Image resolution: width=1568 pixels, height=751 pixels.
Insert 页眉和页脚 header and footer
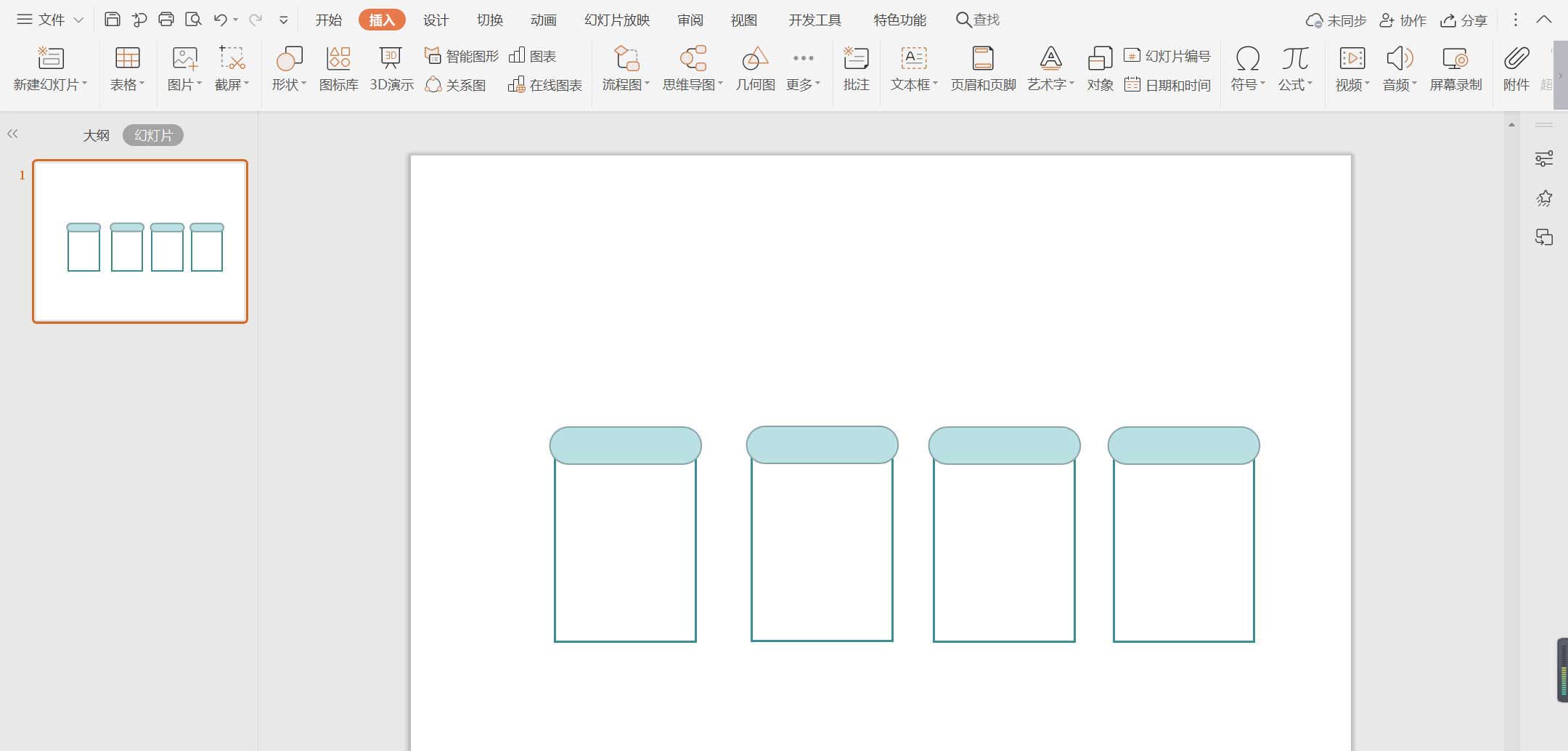click(983, 69)
